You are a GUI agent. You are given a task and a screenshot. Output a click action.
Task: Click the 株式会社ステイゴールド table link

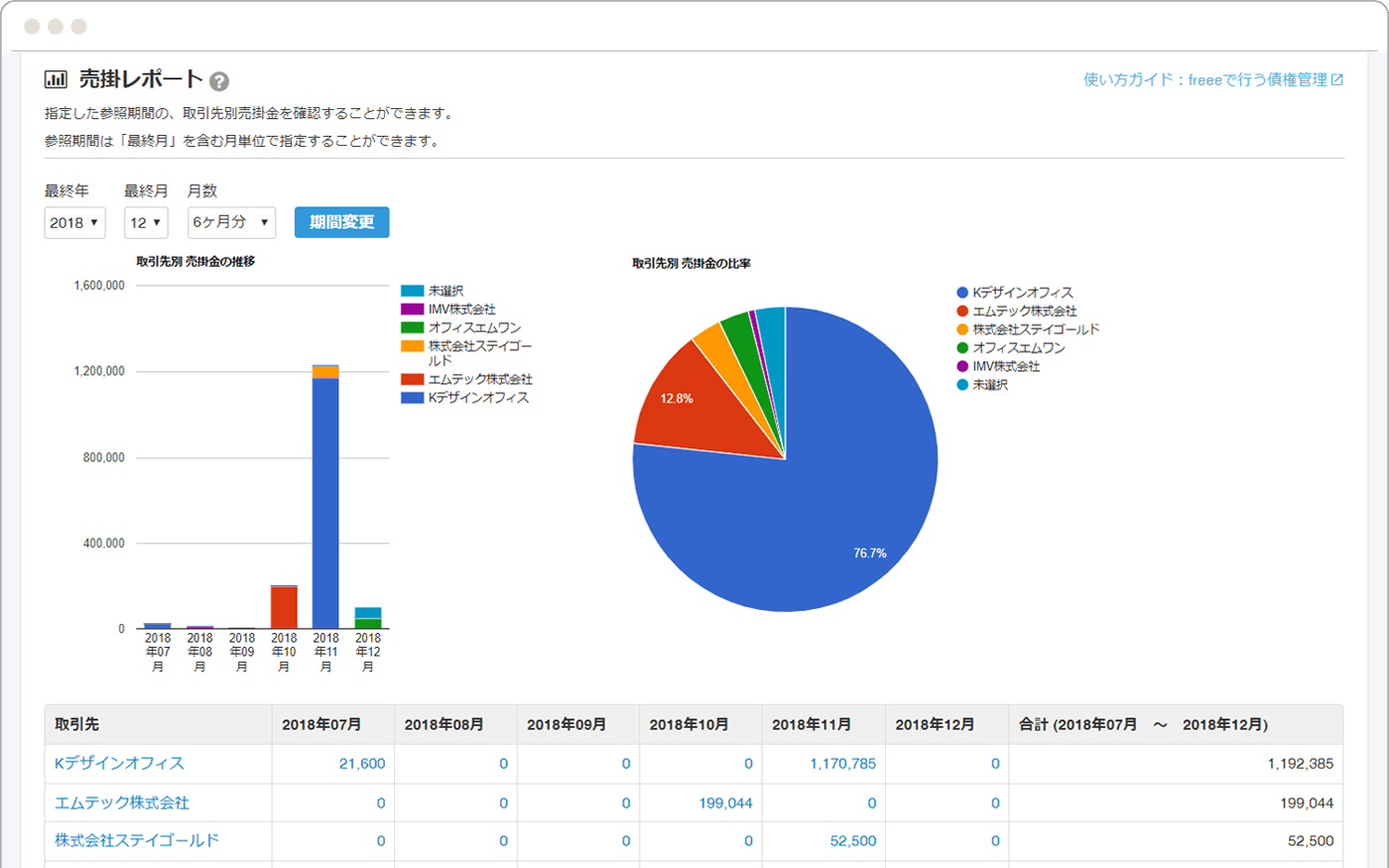pos(136,840)
